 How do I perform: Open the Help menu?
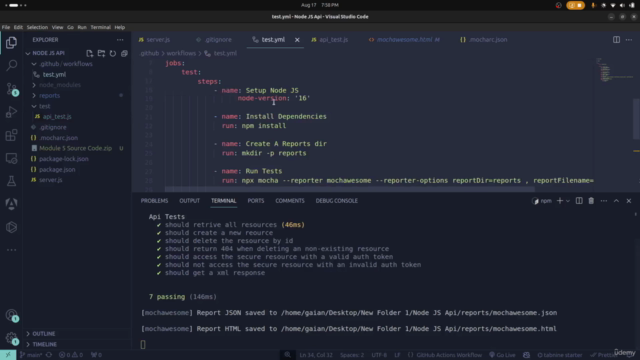pyautogui.click(x=120, y=27)
